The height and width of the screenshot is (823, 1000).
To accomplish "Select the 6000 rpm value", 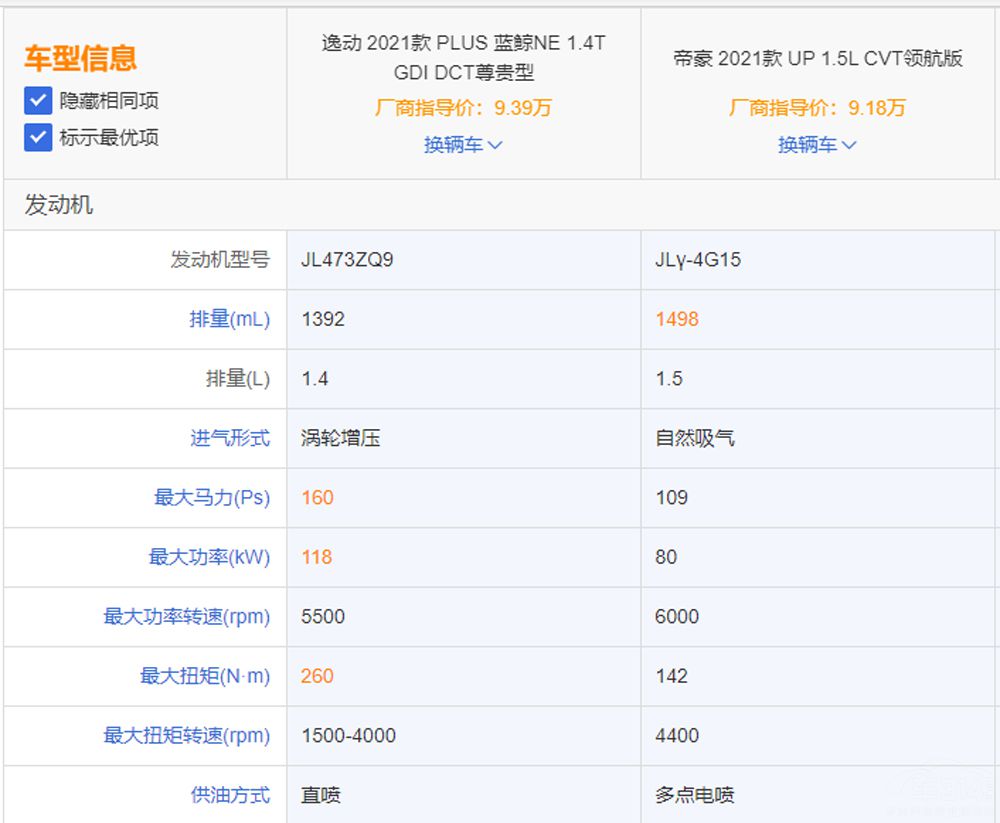I will [677, 616].
